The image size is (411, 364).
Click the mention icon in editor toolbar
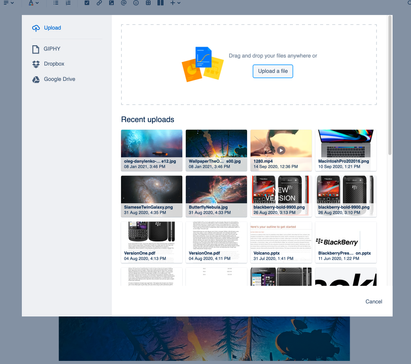124,3
